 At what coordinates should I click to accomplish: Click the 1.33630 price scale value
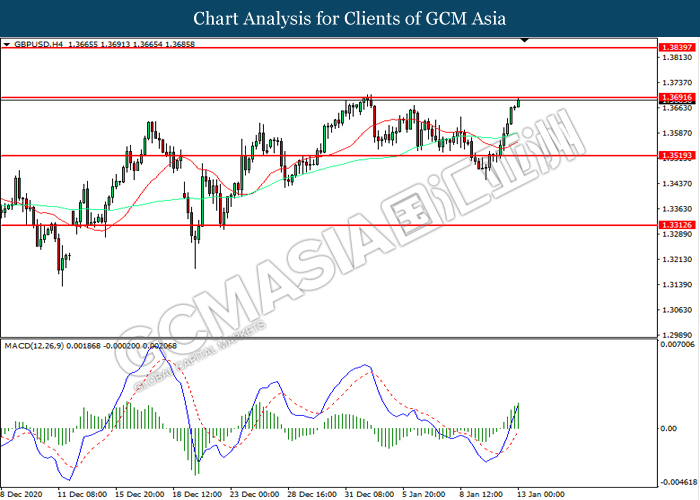(678, 209)
